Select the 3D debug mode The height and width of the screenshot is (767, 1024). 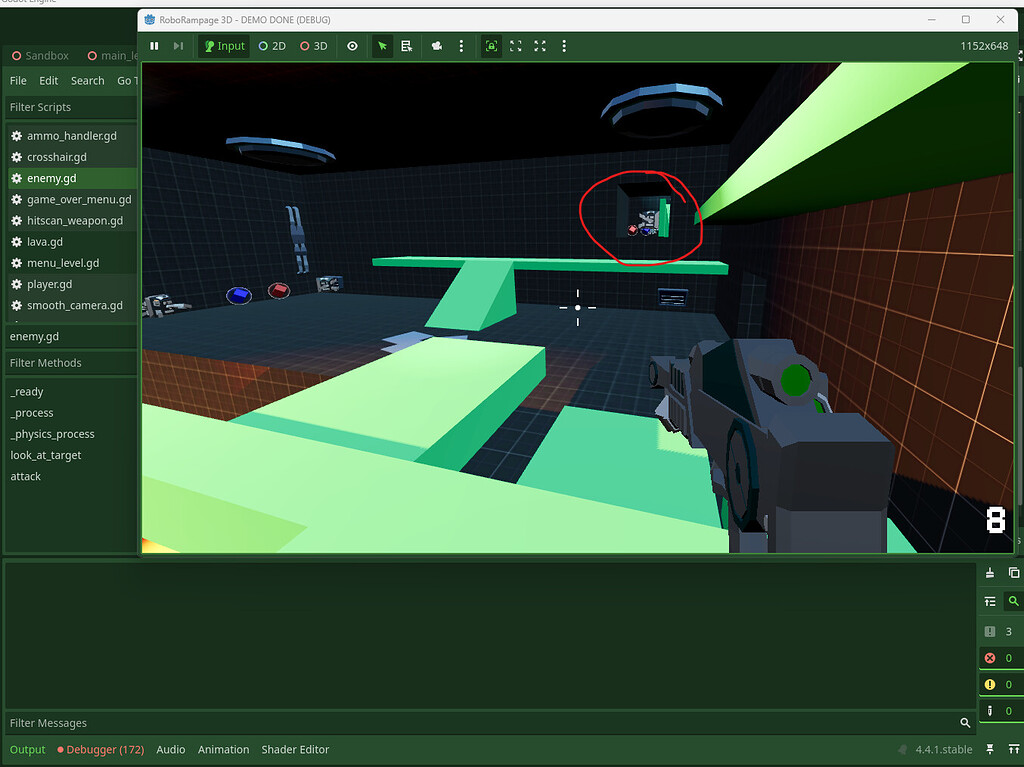coord(312,45)
